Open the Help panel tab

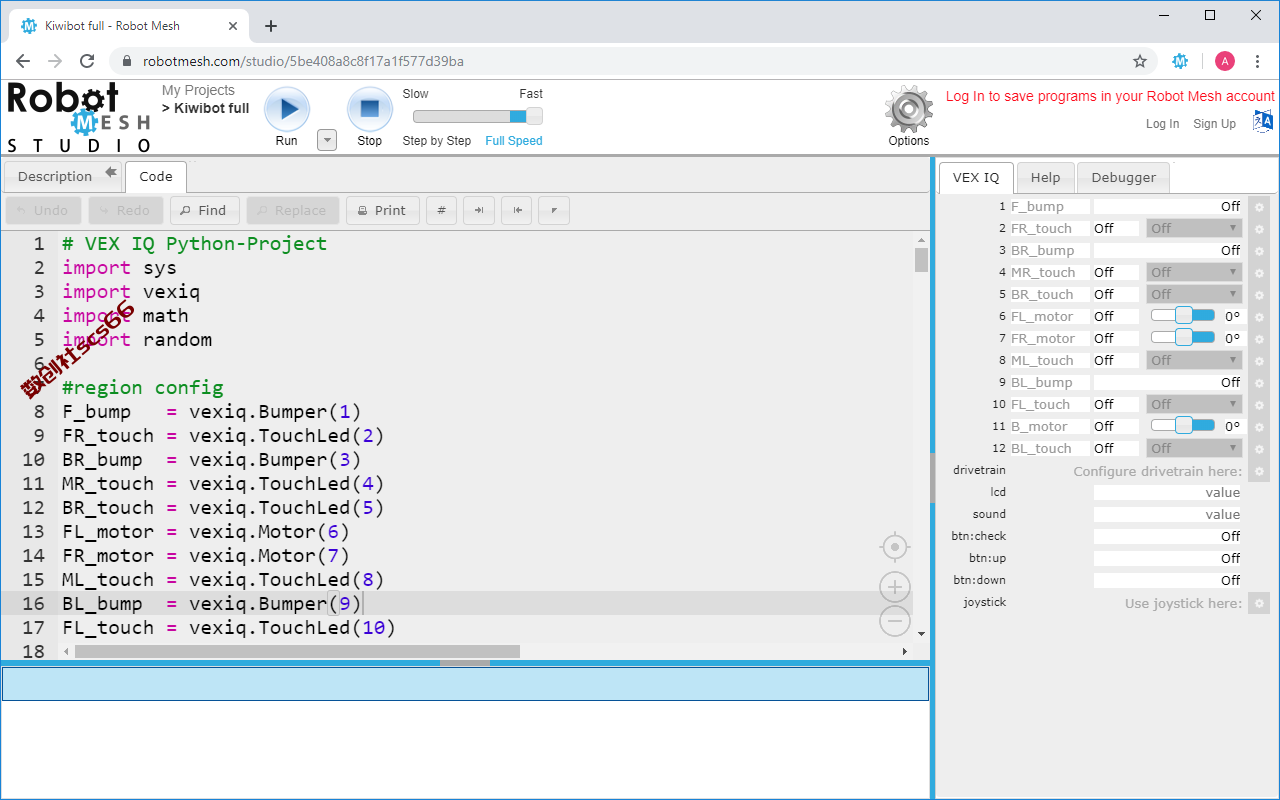(x=1045, y=178)
